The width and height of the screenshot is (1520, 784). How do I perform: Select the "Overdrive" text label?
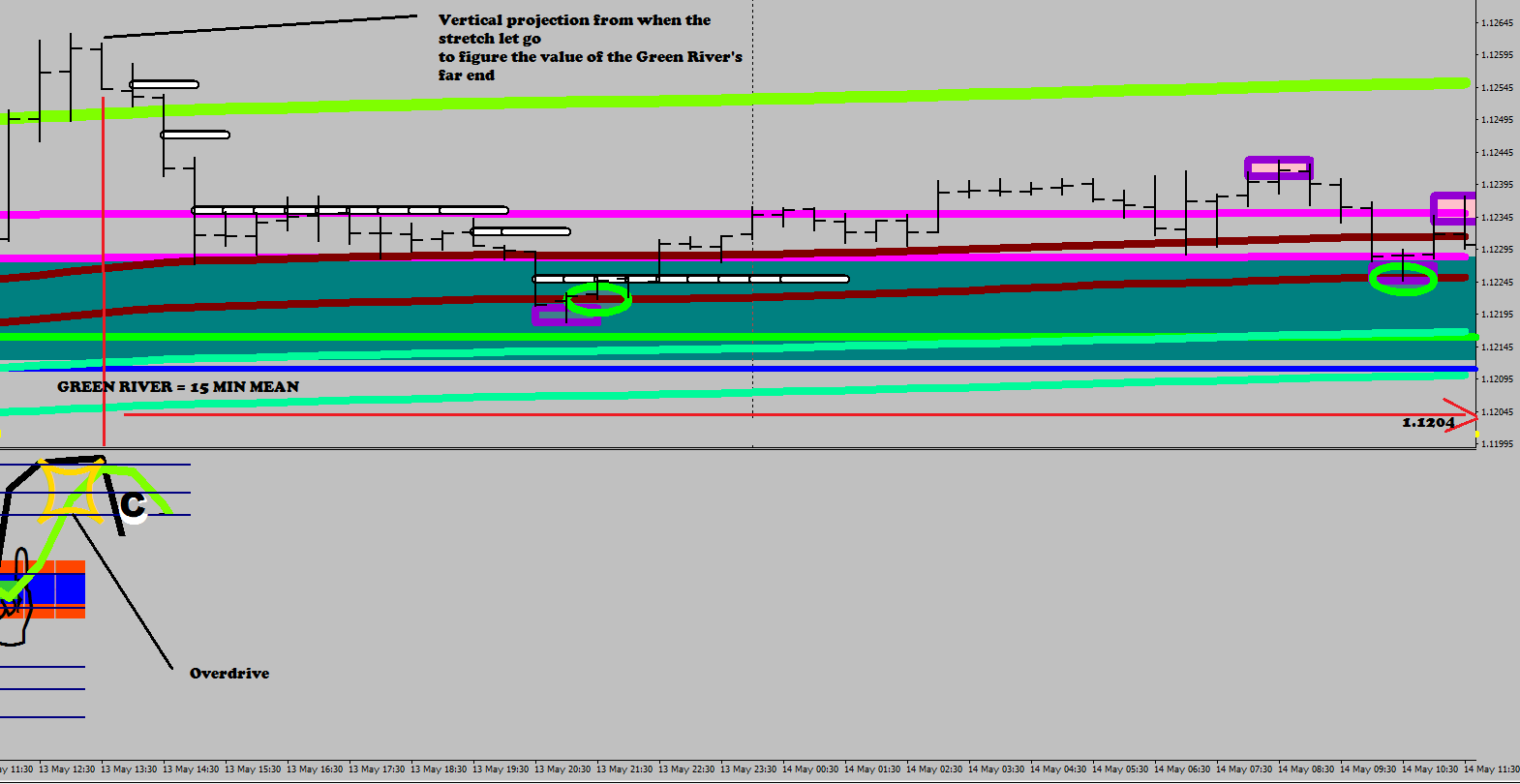229,674
